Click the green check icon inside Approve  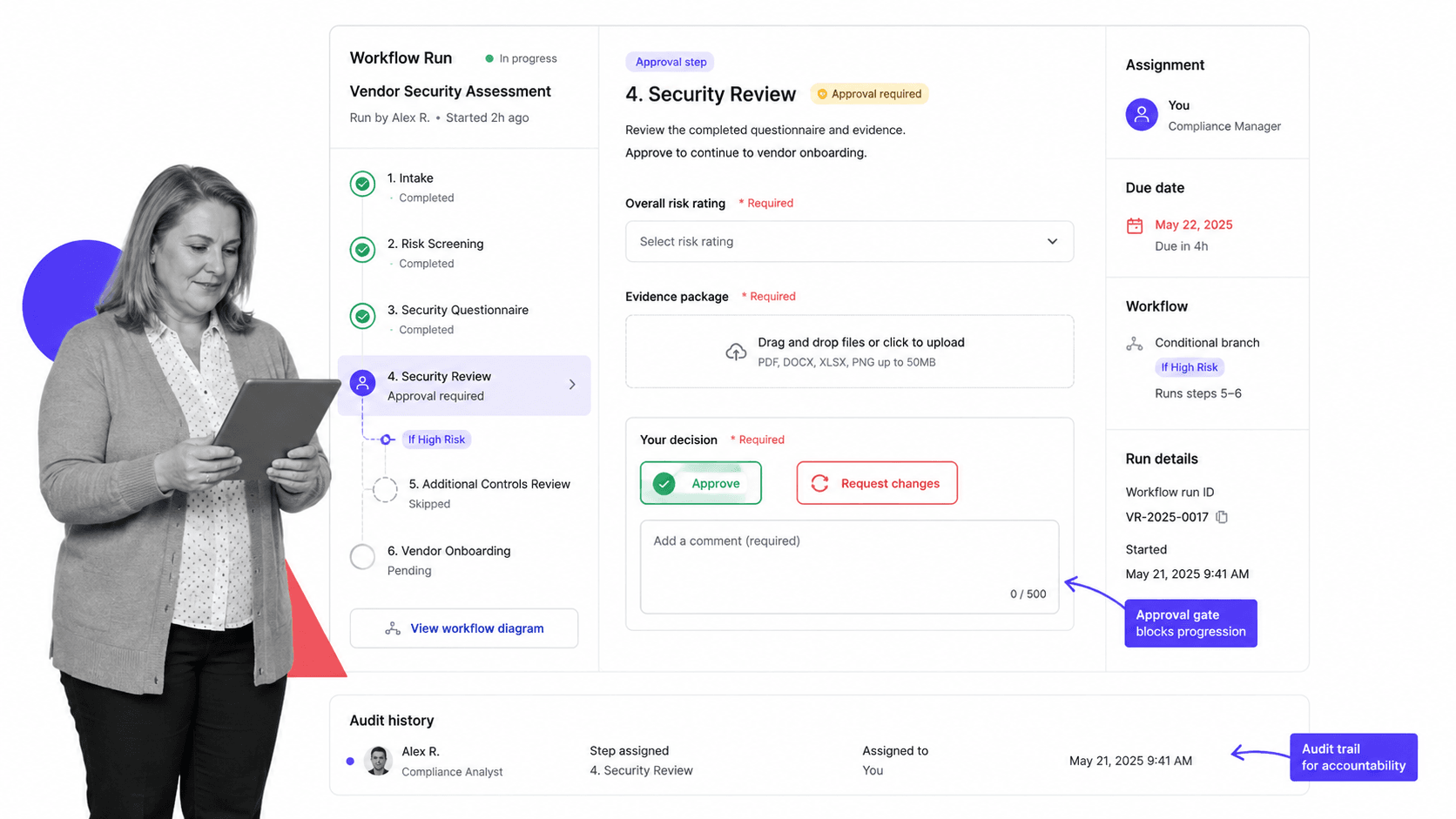click(664, 483)
